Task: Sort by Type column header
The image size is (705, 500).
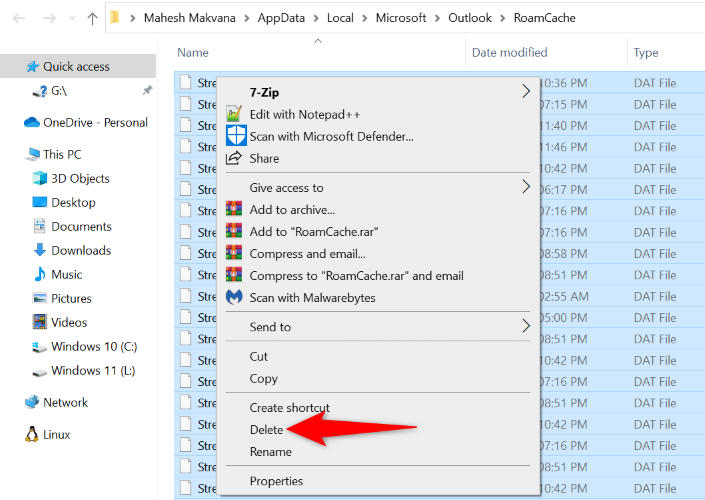Action: tap(646, 53)
